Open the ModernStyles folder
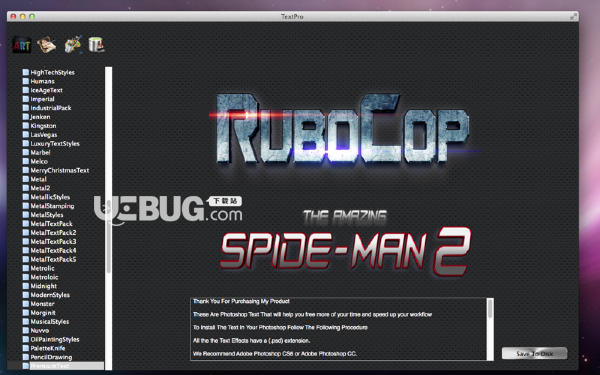Viewport: 600px width, 375px height. pos(46,295)
